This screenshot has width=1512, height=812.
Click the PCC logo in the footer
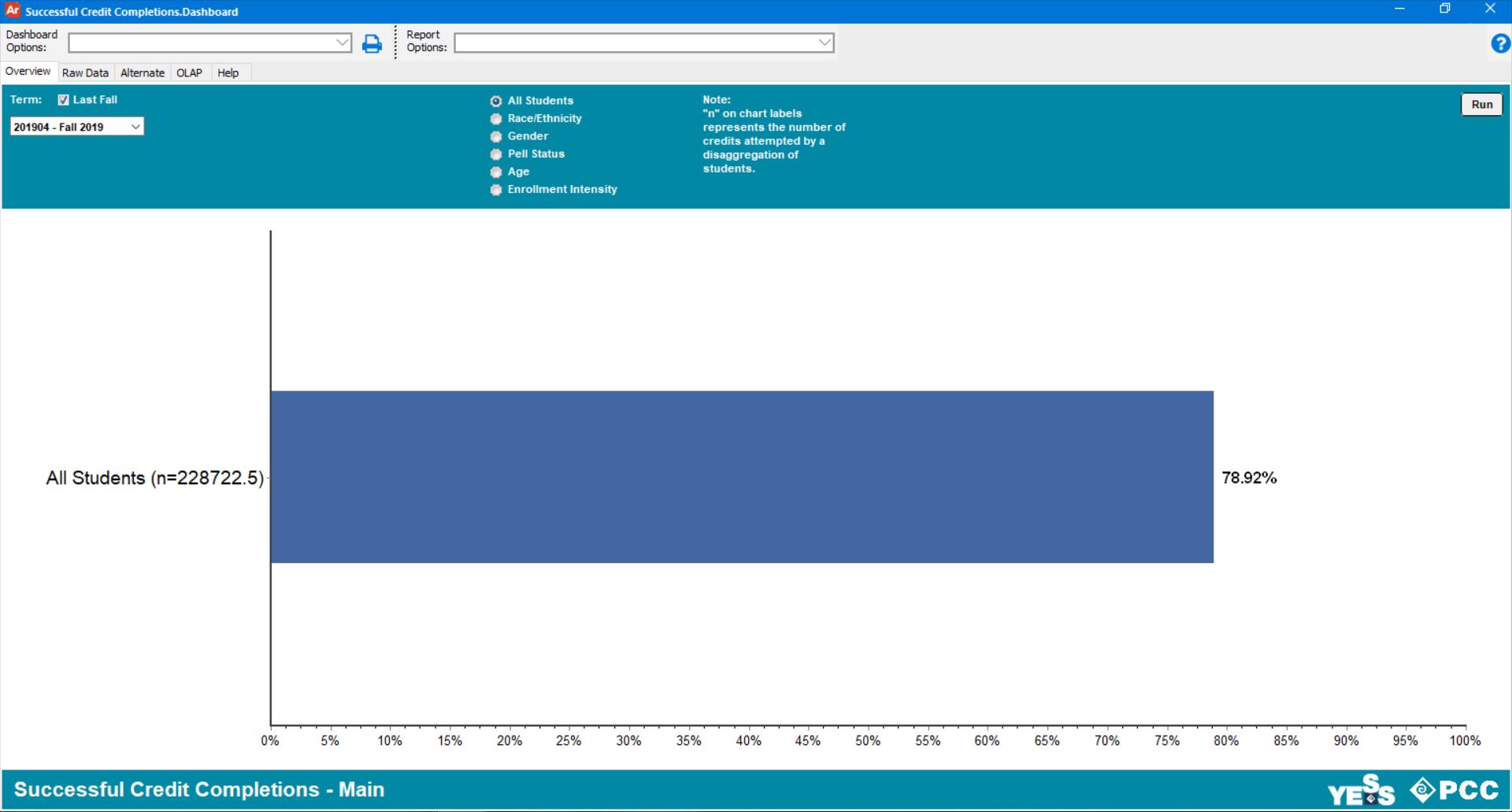[x=1454, y=790]
